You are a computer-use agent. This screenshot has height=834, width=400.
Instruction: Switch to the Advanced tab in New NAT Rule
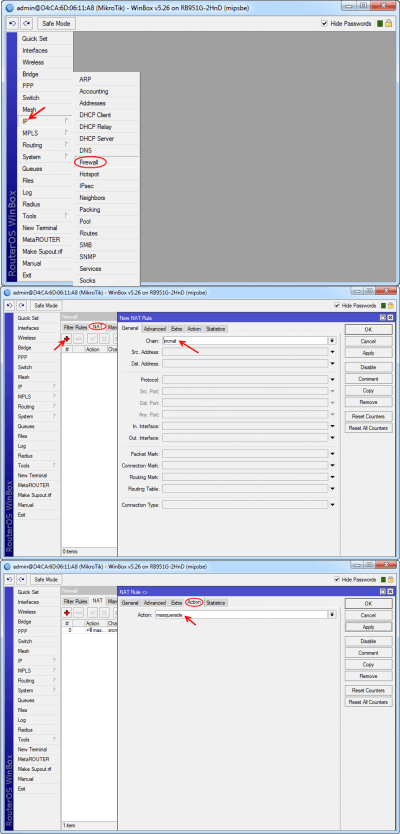[155, 329]
